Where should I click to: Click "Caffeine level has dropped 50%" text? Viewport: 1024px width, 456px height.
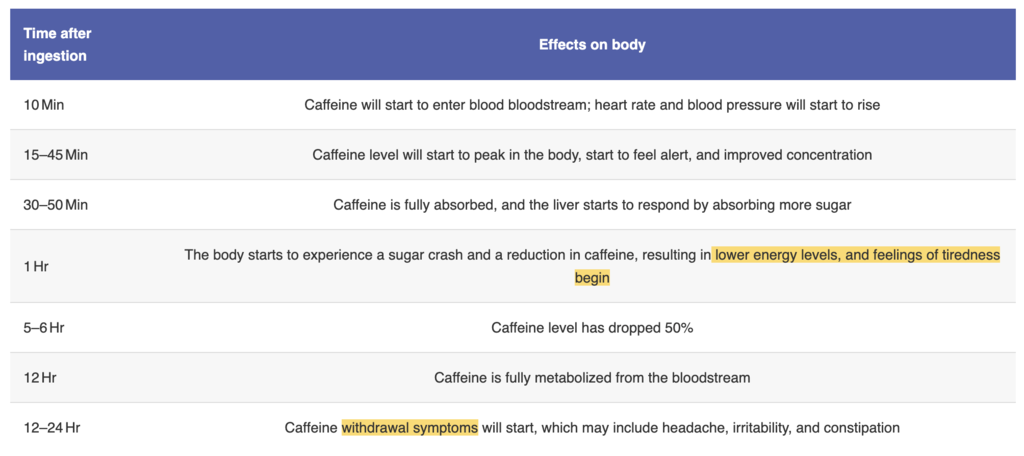click(x=592, y=328)
